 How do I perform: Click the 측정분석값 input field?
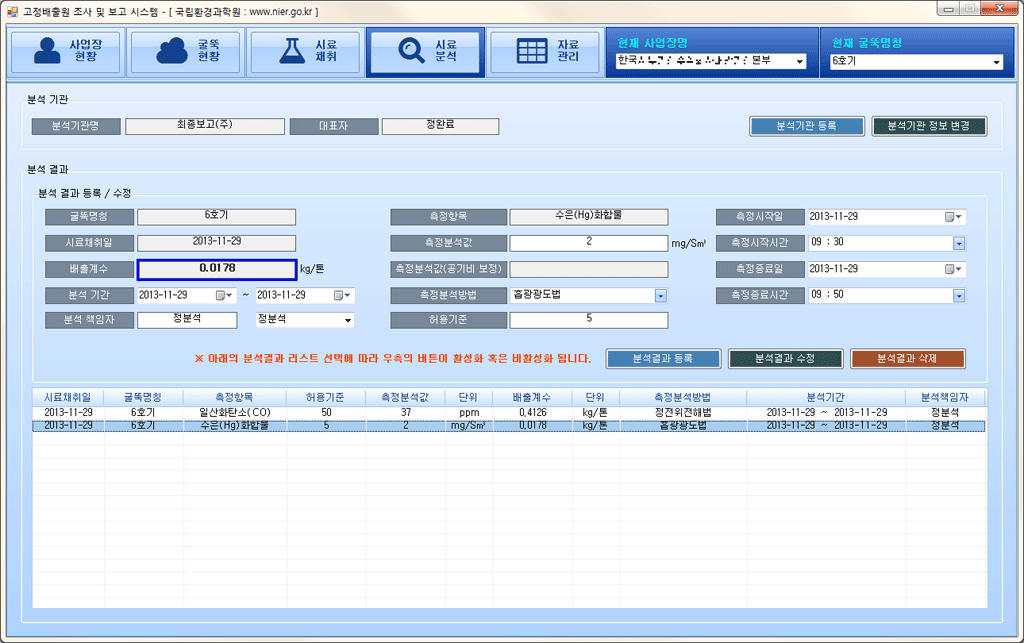click(588, 243)
